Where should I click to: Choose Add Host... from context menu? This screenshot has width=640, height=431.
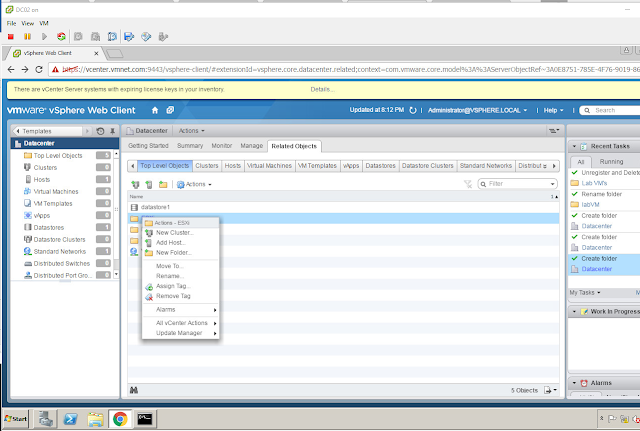pyautogui.click(x=180, y=242)
